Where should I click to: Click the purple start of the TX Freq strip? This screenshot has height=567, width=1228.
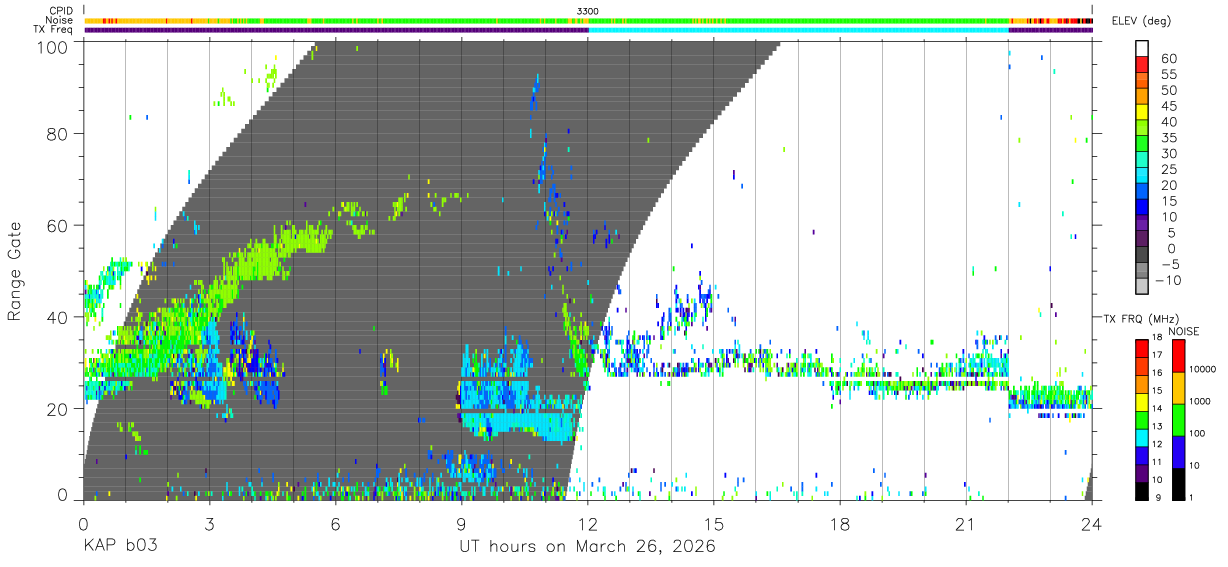[336, 30]
